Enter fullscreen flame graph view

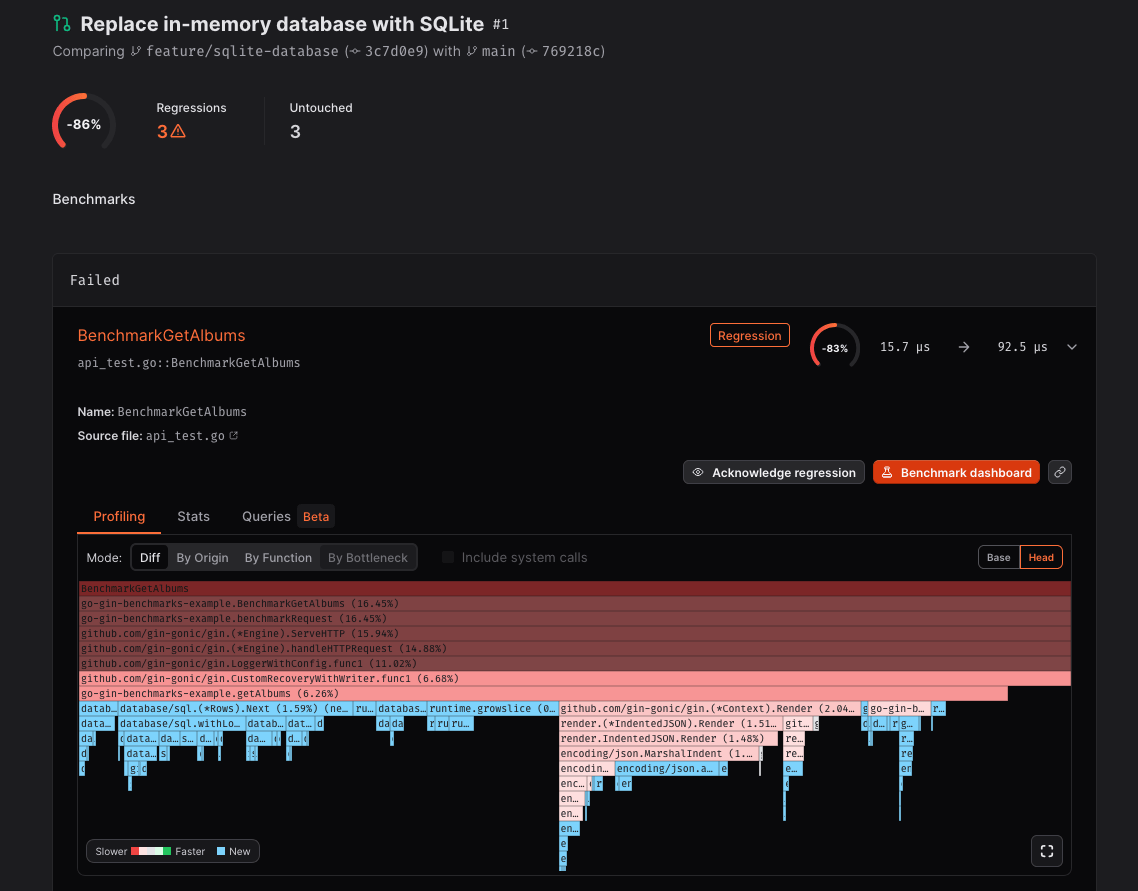pos(1047,851)
